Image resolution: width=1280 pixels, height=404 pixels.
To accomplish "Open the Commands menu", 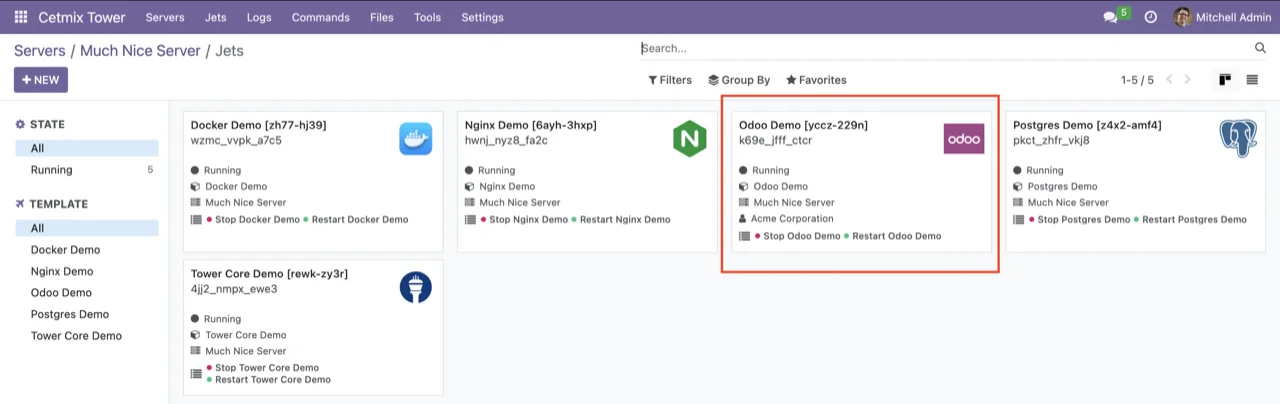I will tap(320, 17).
